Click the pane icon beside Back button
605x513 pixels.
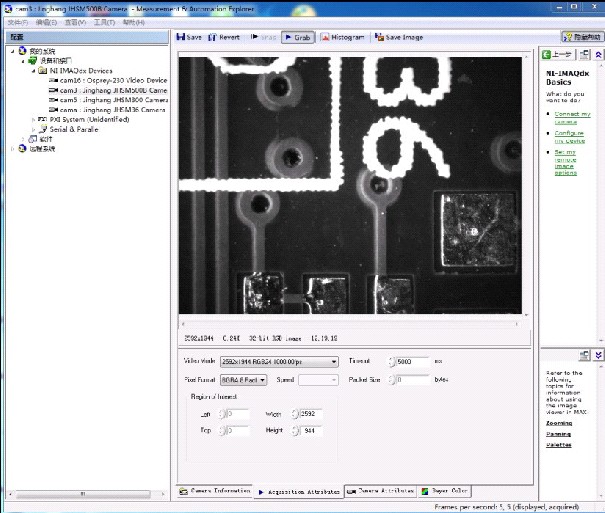tap(585, 55)
